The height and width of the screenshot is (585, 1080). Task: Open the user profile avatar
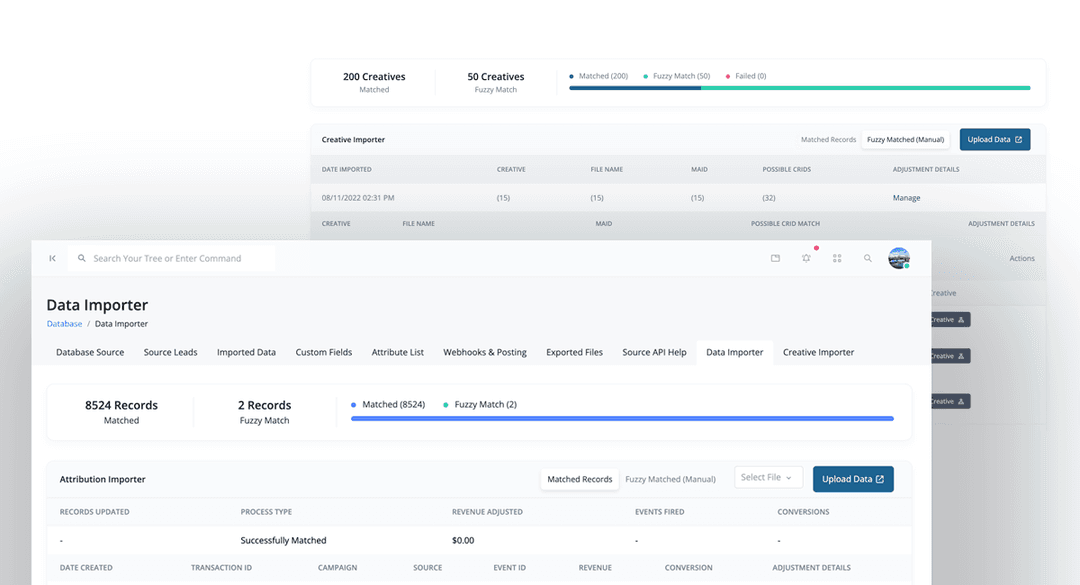899,258
